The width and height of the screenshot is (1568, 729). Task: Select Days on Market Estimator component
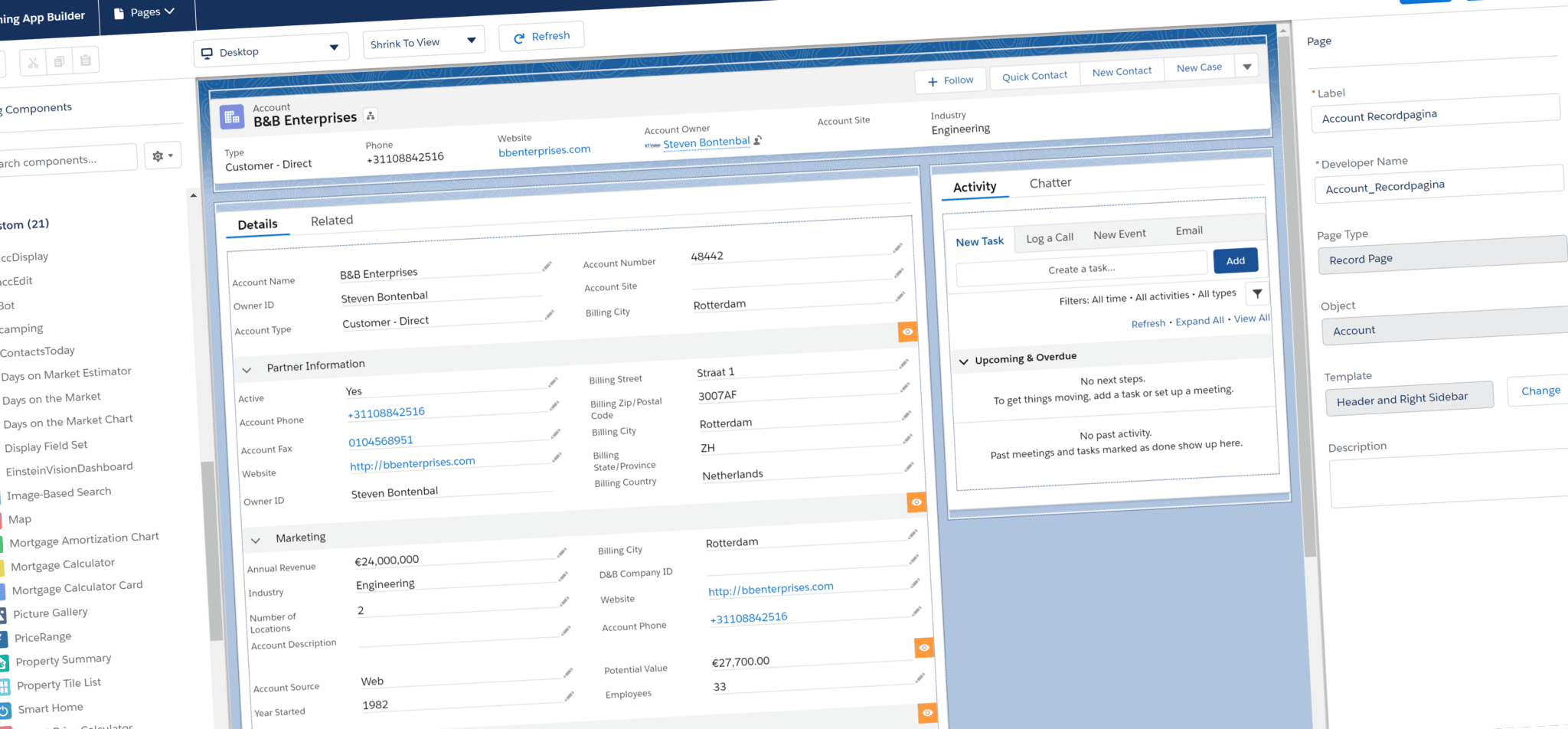coord(66,374)
